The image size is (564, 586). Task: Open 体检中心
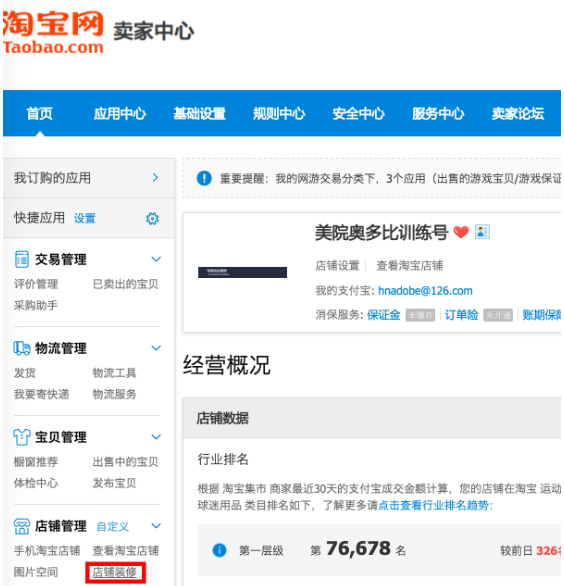(36, 483)
